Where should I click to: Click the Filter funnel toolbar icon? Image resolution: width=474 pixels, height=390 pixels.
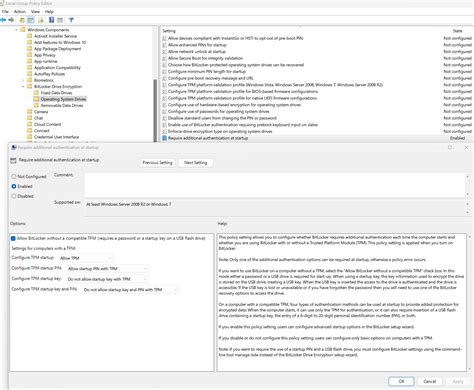[x=71, y=20]
